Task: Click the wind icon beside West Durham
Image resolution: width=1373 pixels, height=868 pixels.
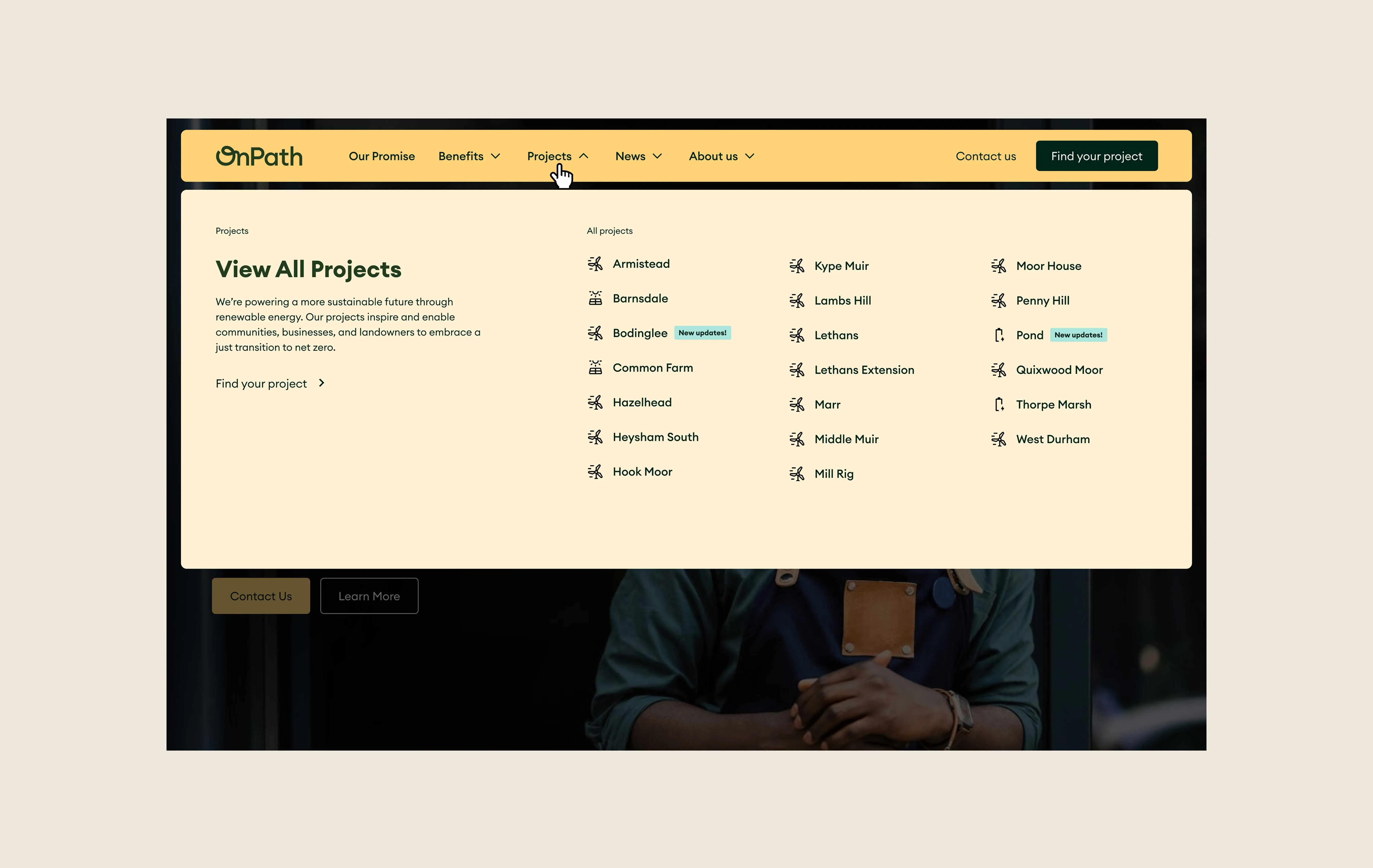Action: point(998,439)
